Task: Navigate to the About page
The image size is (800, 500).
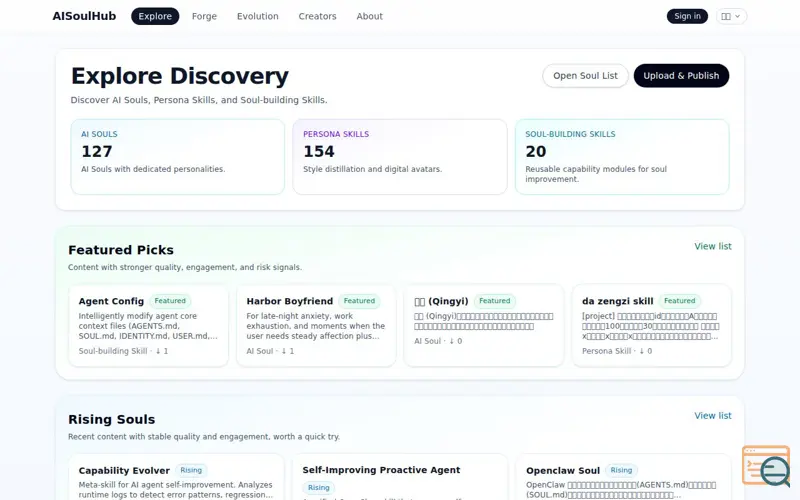Action: pos(369,16)
